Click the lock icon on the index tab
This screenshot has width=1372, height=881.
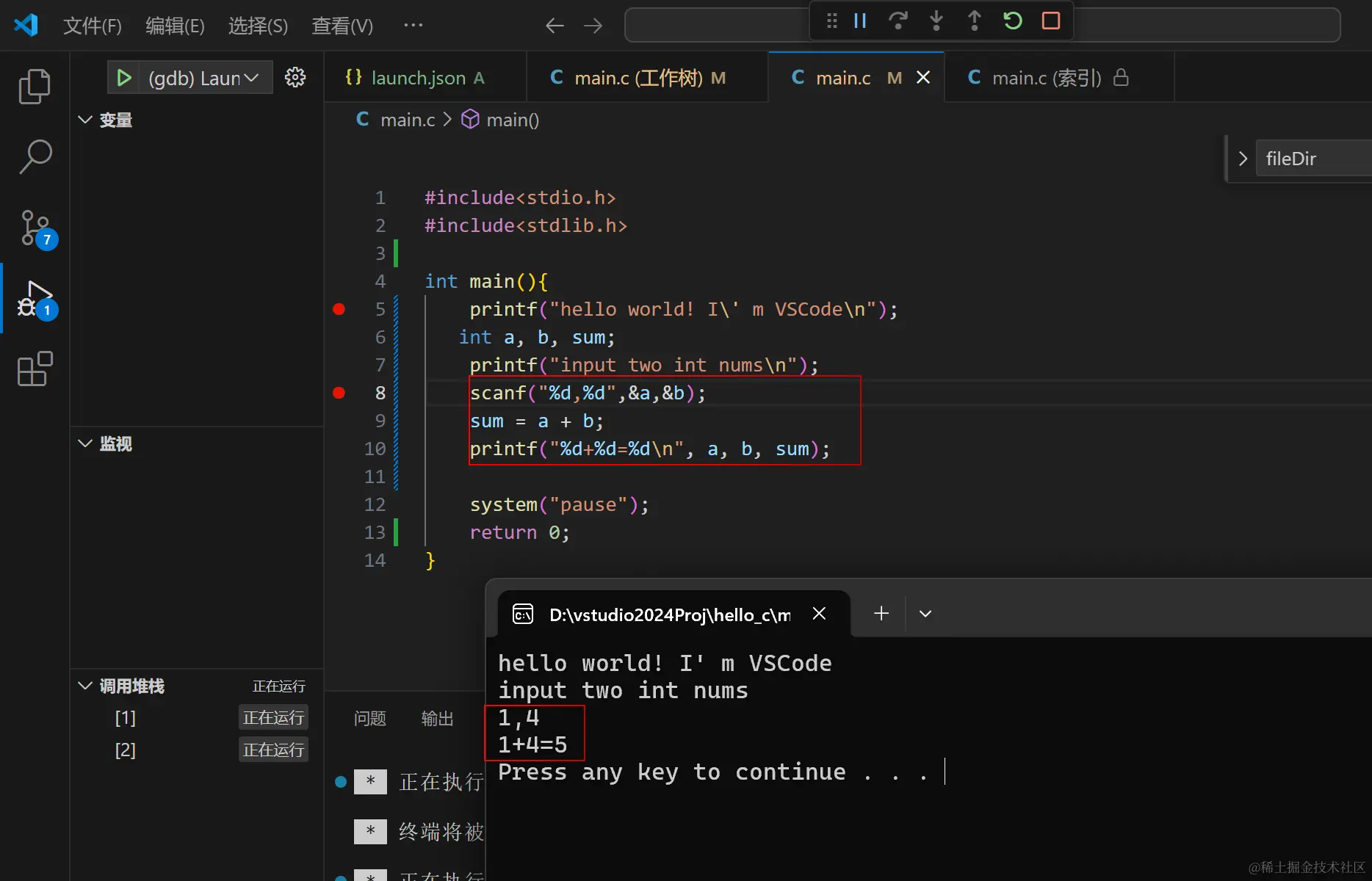[1121, 77]
